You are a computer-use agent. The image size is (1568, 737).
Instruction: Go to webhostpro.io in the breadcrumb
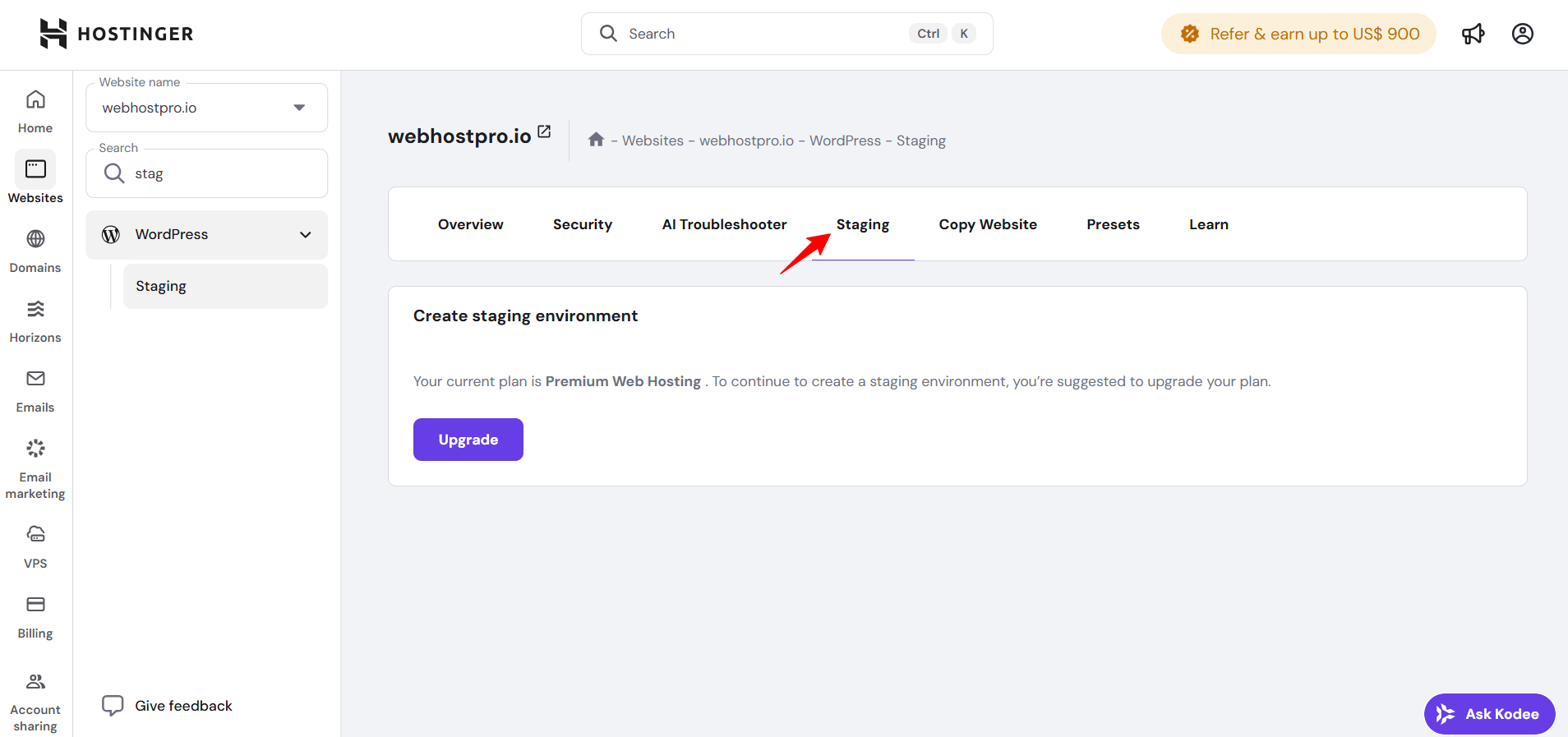[746, 140]
